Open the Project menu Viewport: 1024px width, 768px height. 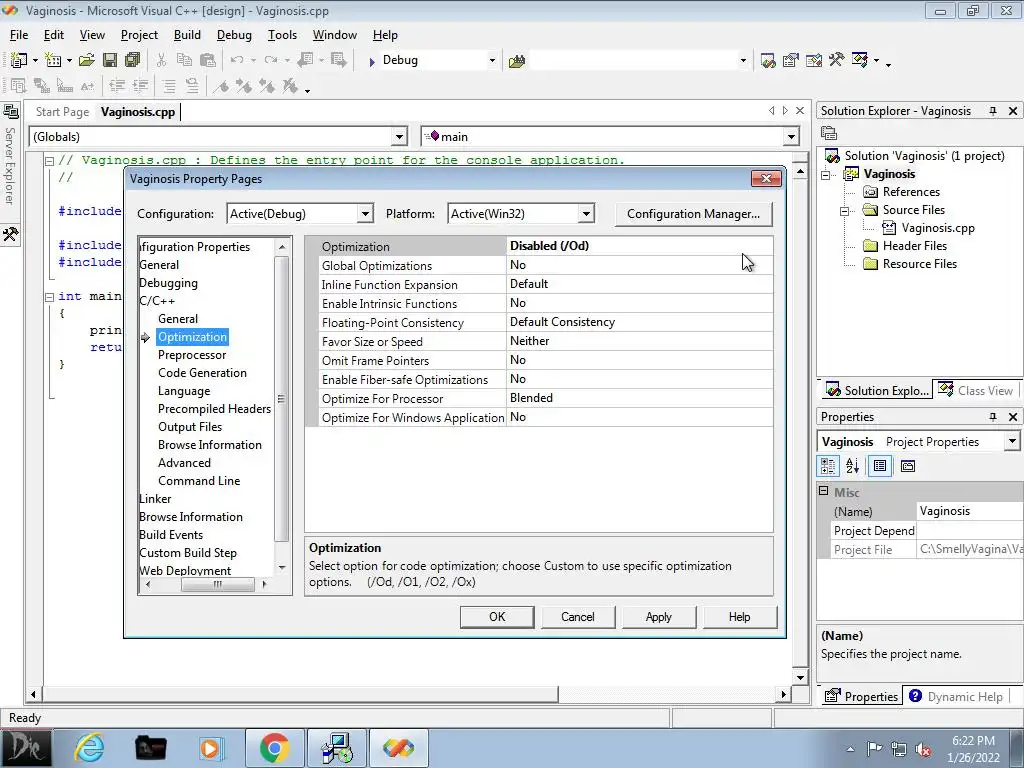139,35
